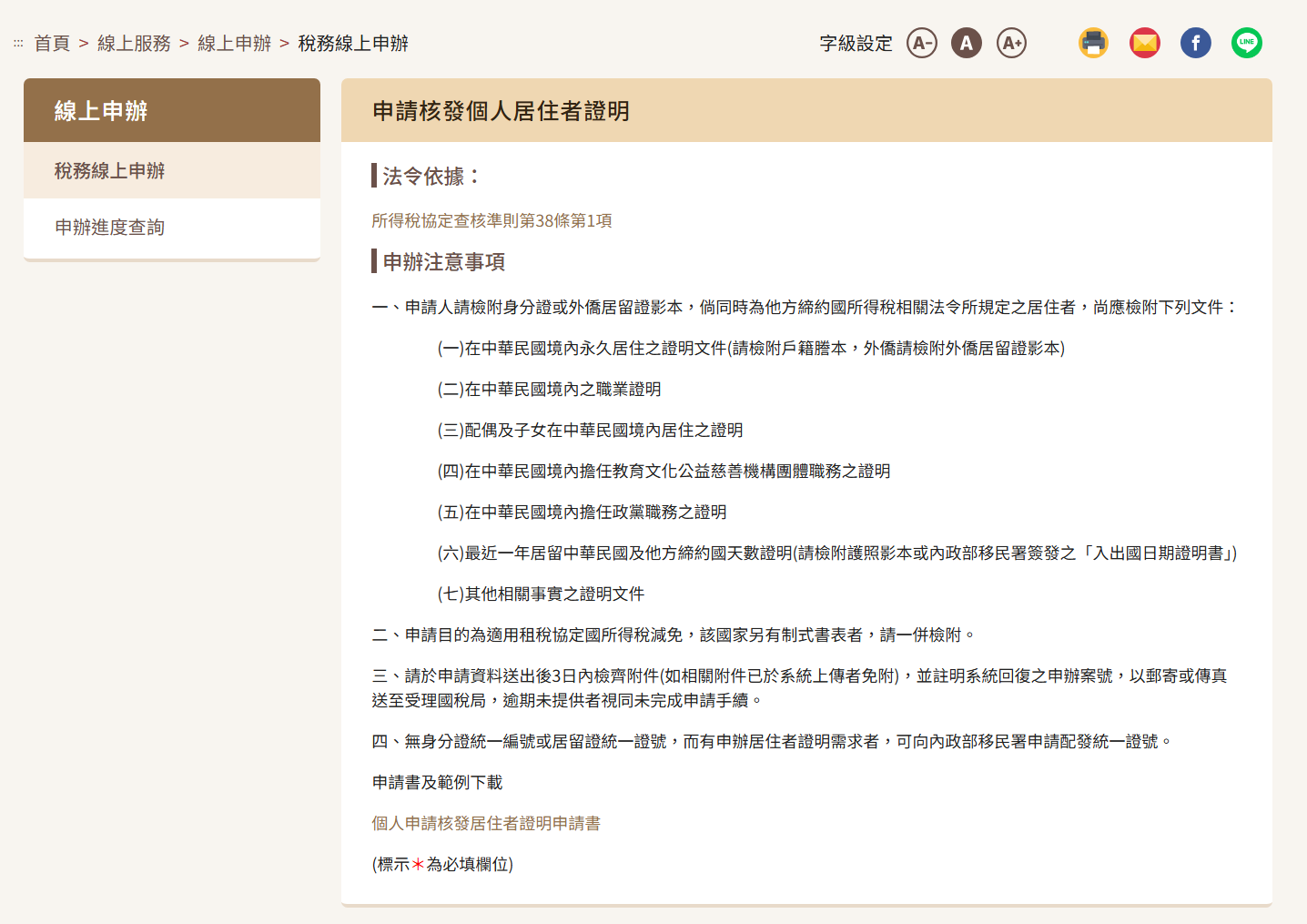This screenshot has width=1307, height=924.
Task: Go to 首頁 in breadcrumb
Action: pyautogui.click(x=52, y=43)
